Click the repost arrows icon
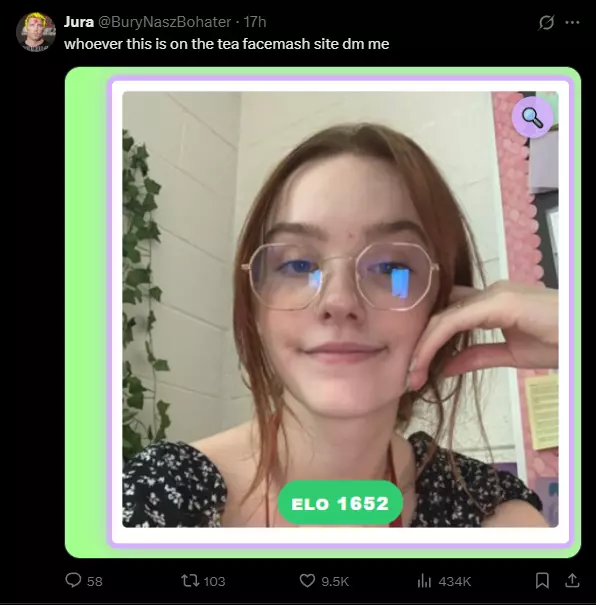This screenshot has width=596, height=605. (x=190, y=580)
